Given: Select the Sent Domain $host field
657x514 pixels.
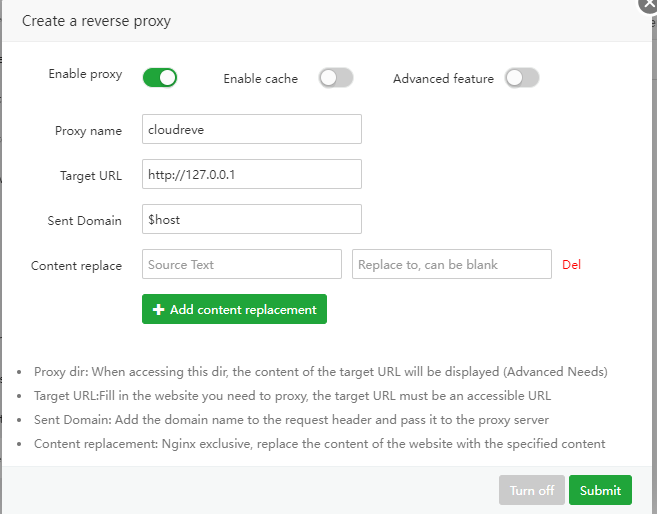Looking at the screenshot, I should 252,219.
